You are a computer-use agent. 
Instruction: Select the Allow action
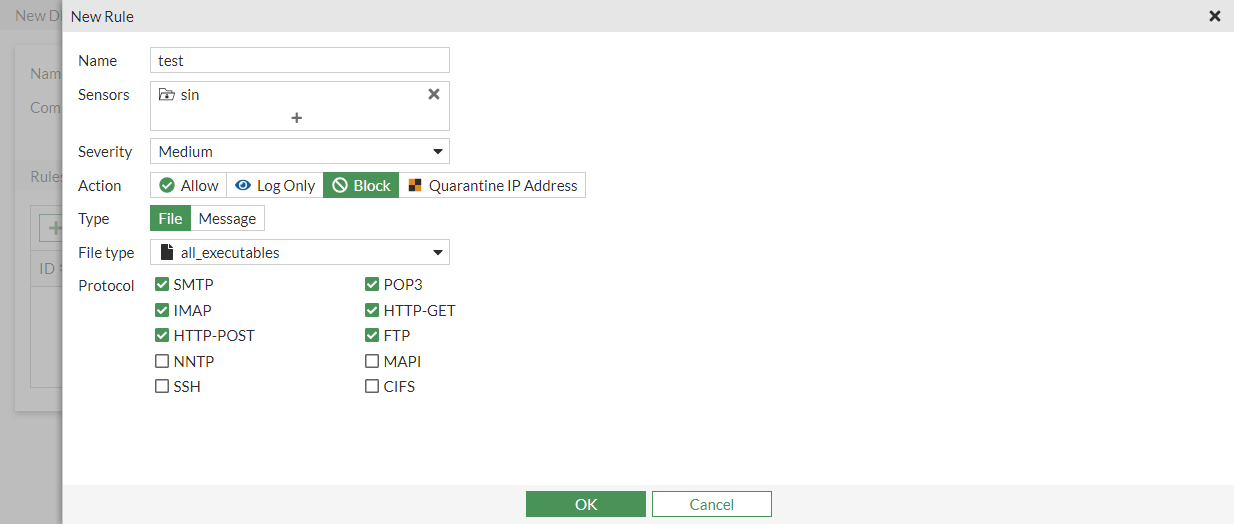[189, 186]
